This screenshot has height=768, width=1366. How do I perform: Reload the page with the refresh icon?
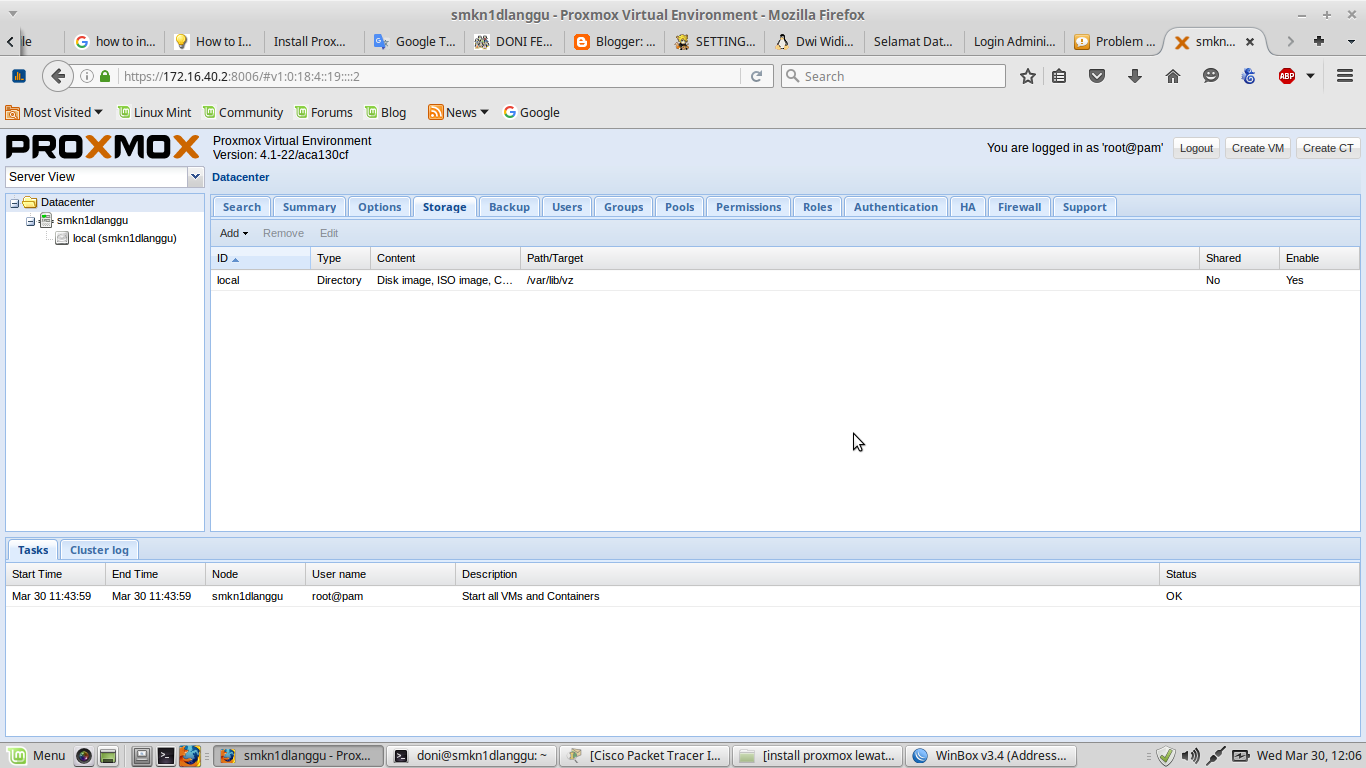click(x=757, y=76)
